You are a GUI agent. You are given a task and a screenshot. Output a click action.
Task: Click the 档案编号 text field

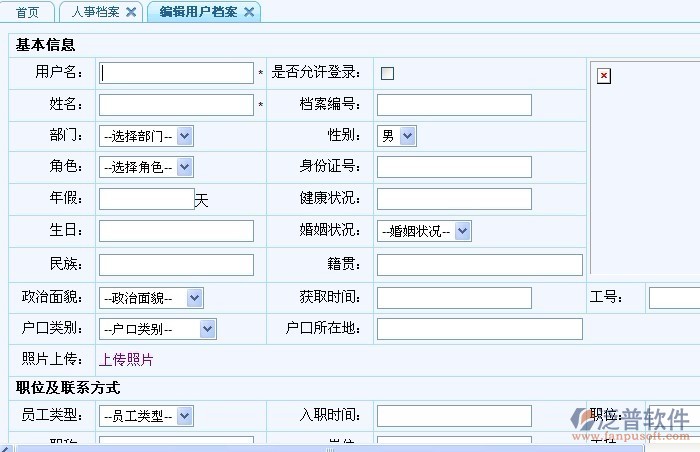pos(454,105)
